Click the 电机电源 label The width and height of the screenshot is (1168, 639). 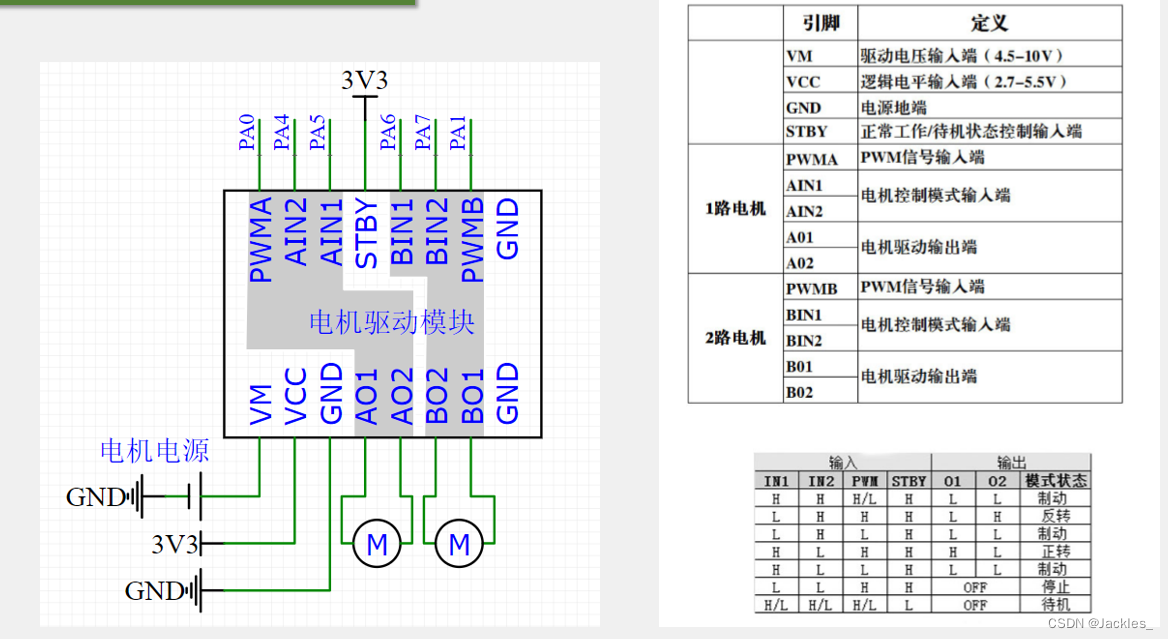pos(154,451)
